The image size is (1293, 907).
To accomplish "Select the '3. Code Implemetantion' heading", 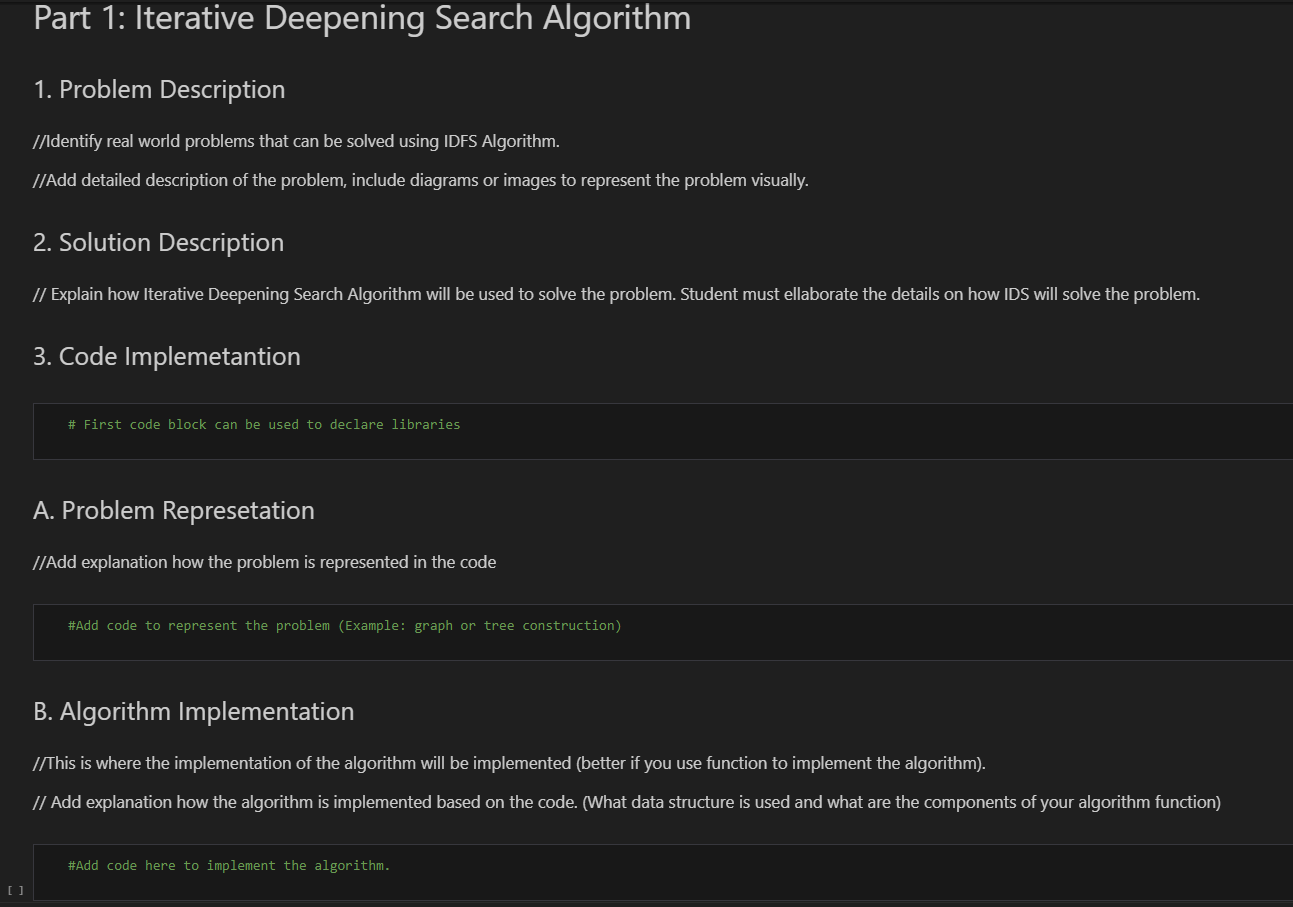I will [167, 356].
